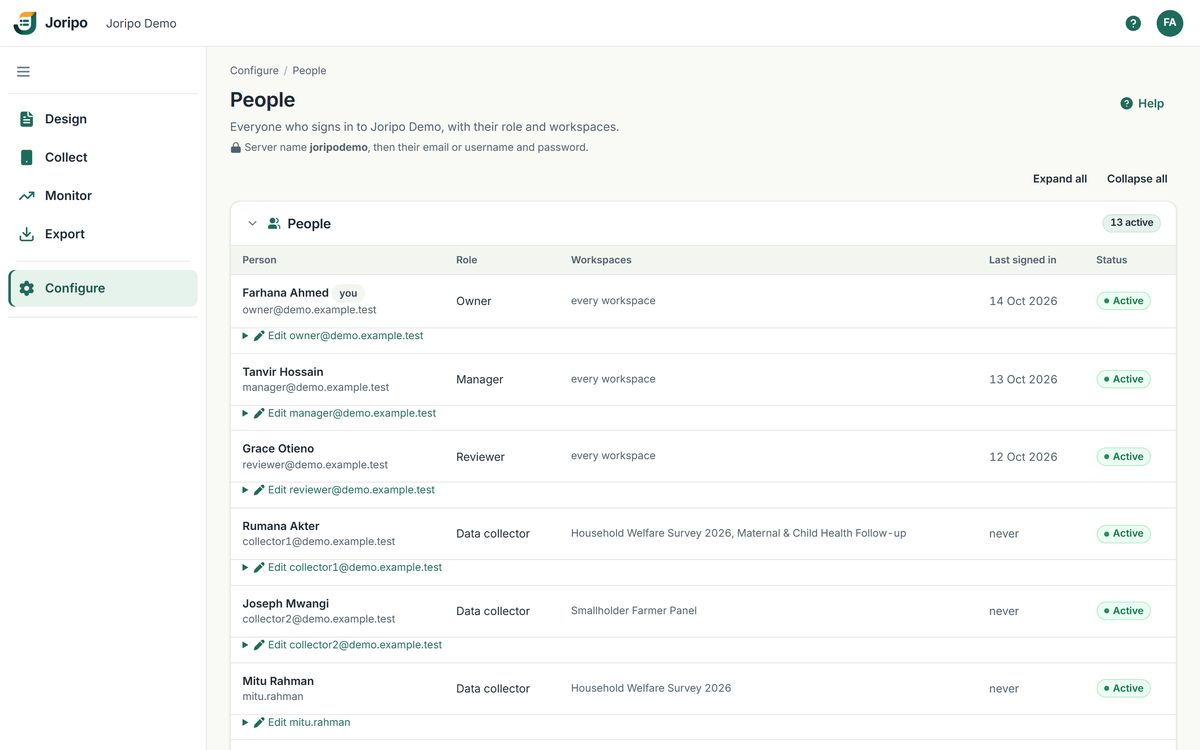Click the Active status badge for Grace Otieno

point(1123,456)
